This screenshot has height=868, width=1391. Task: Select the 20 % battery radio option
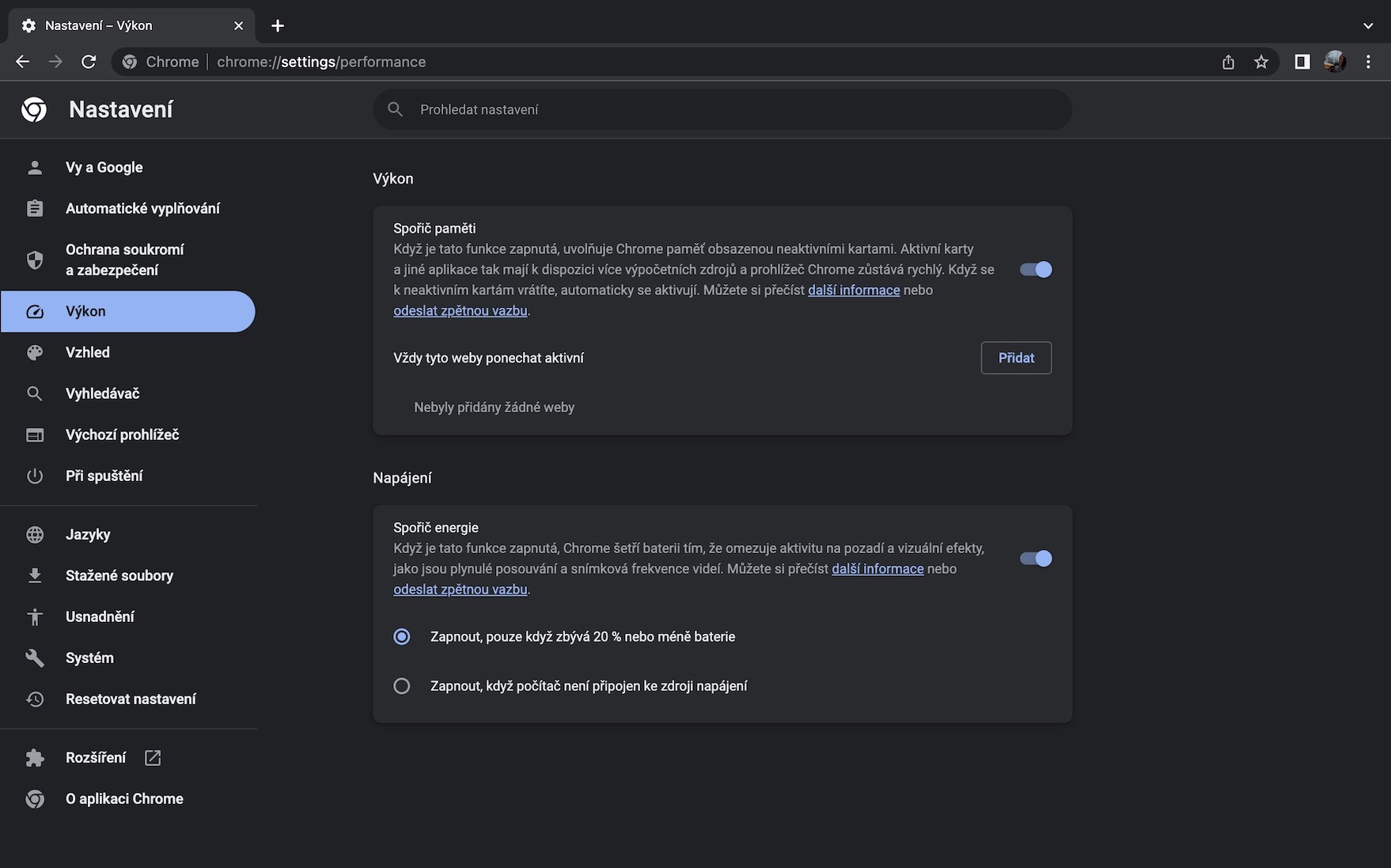pos(402,637)
